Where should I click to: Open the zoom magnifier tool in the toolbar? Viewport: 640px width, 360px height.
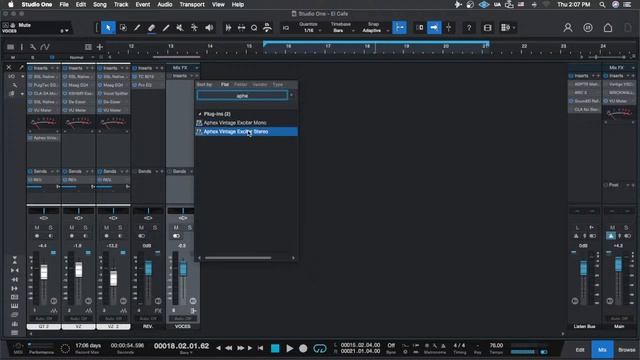(x=254, y=28)
